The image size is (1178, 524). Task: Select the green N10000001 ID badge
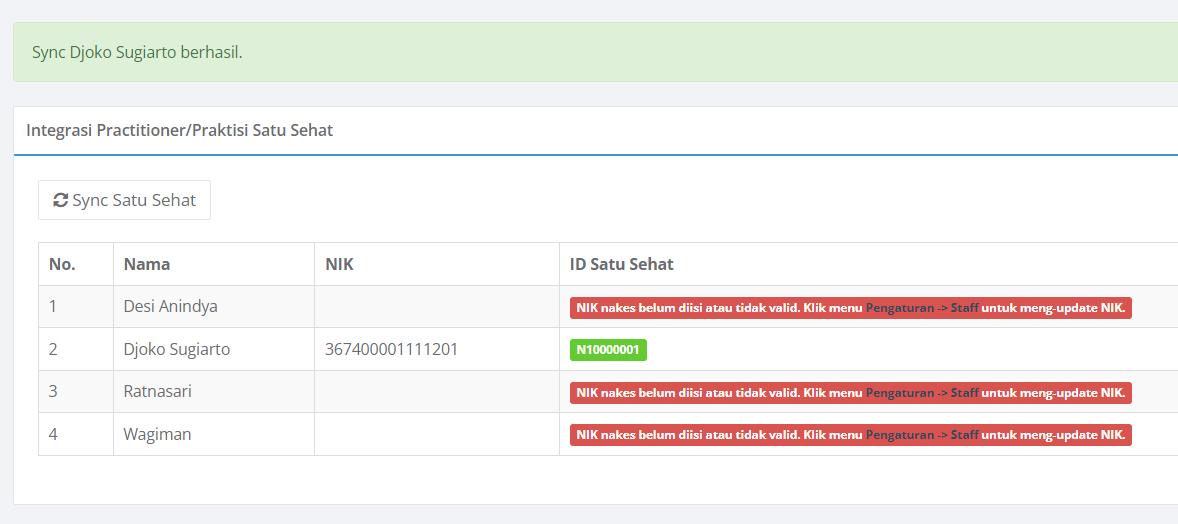pyautogui.click(x=609, y=350)
